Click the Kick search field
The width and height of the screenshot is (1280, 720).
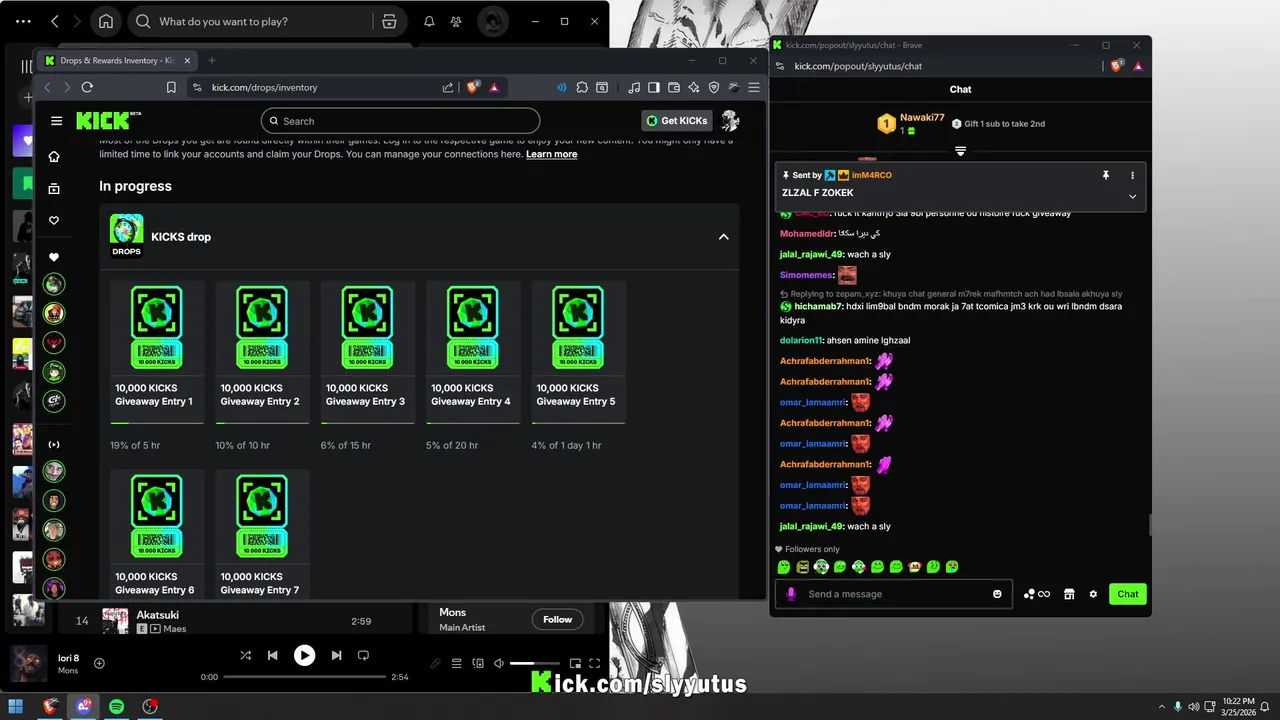400,121
